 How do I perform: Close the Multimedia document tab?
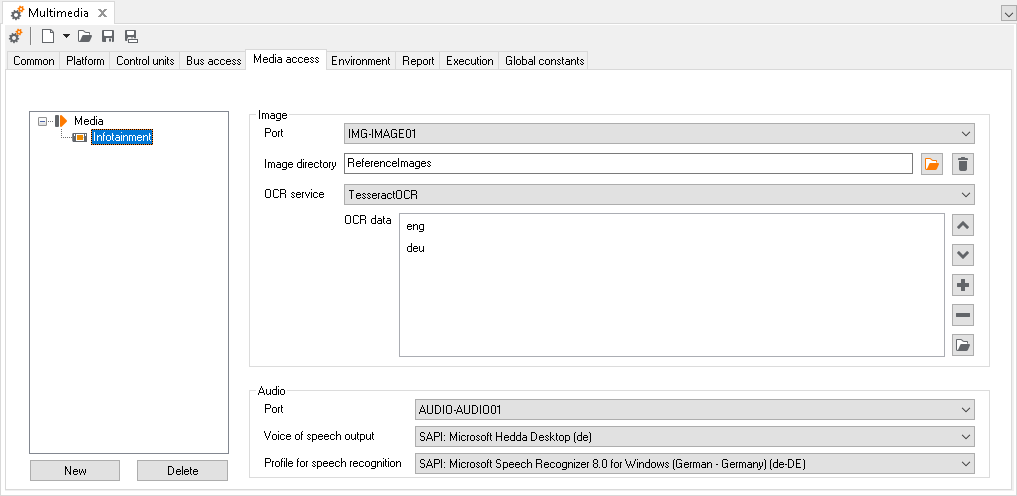pos(102,13)
